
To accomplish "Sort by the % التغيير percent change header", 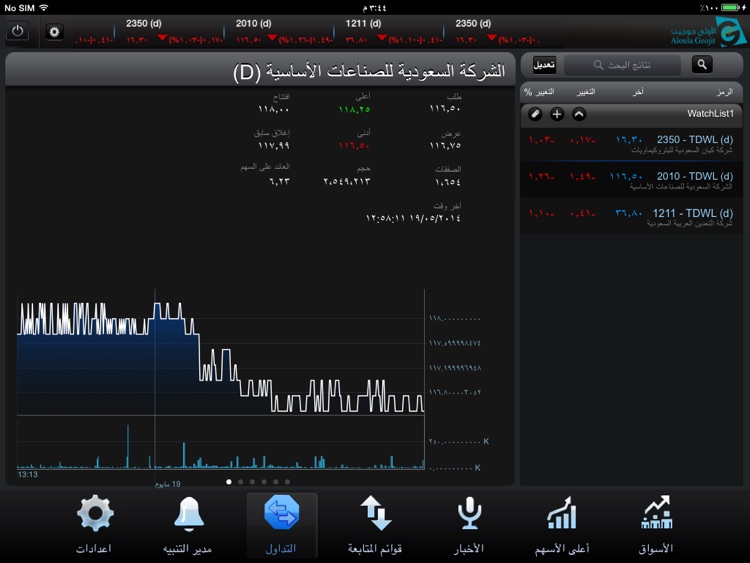I will [x=539, y=92].
